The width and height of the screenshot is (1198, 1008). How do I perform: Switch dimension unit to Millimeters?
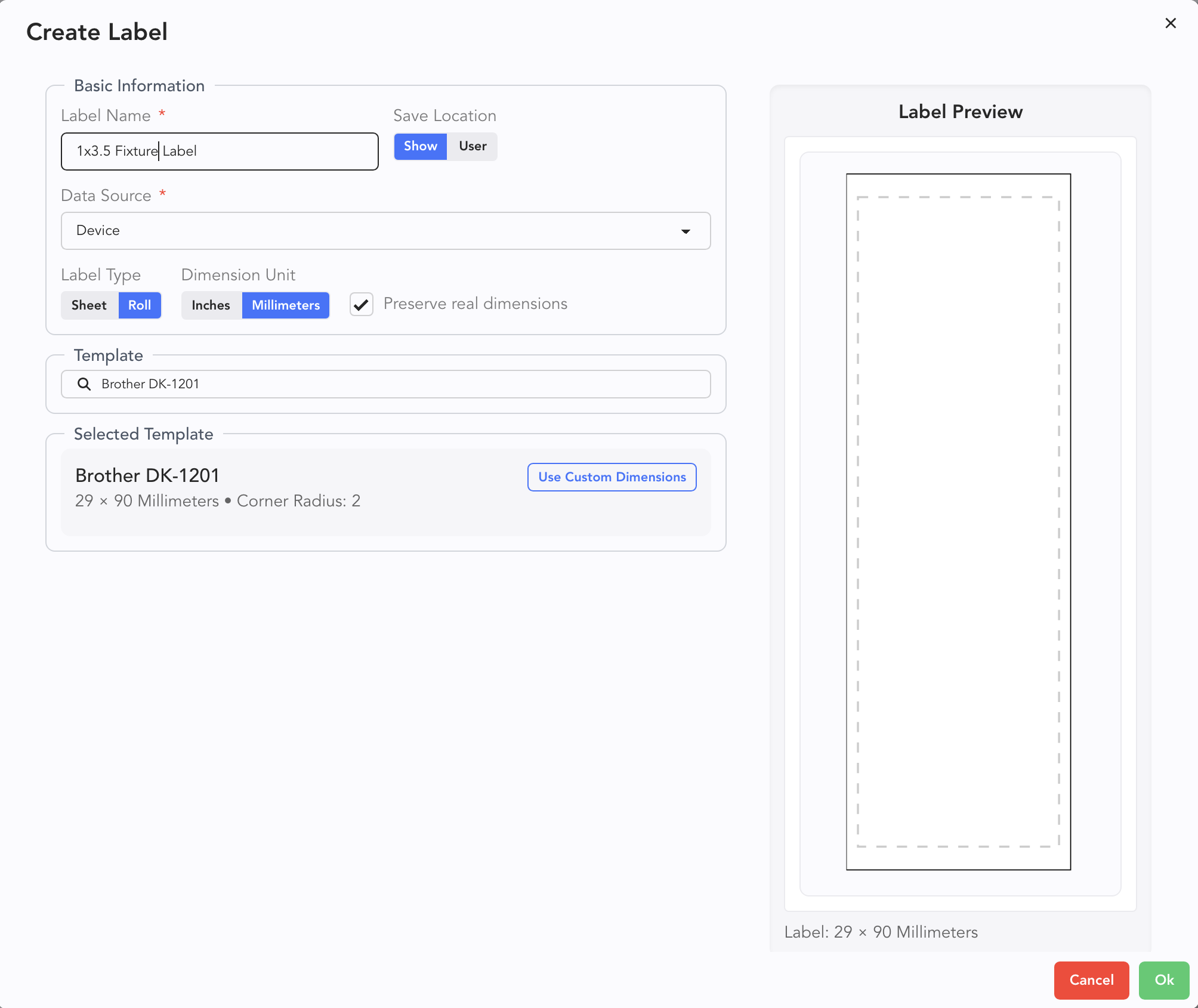pos(286,305)
